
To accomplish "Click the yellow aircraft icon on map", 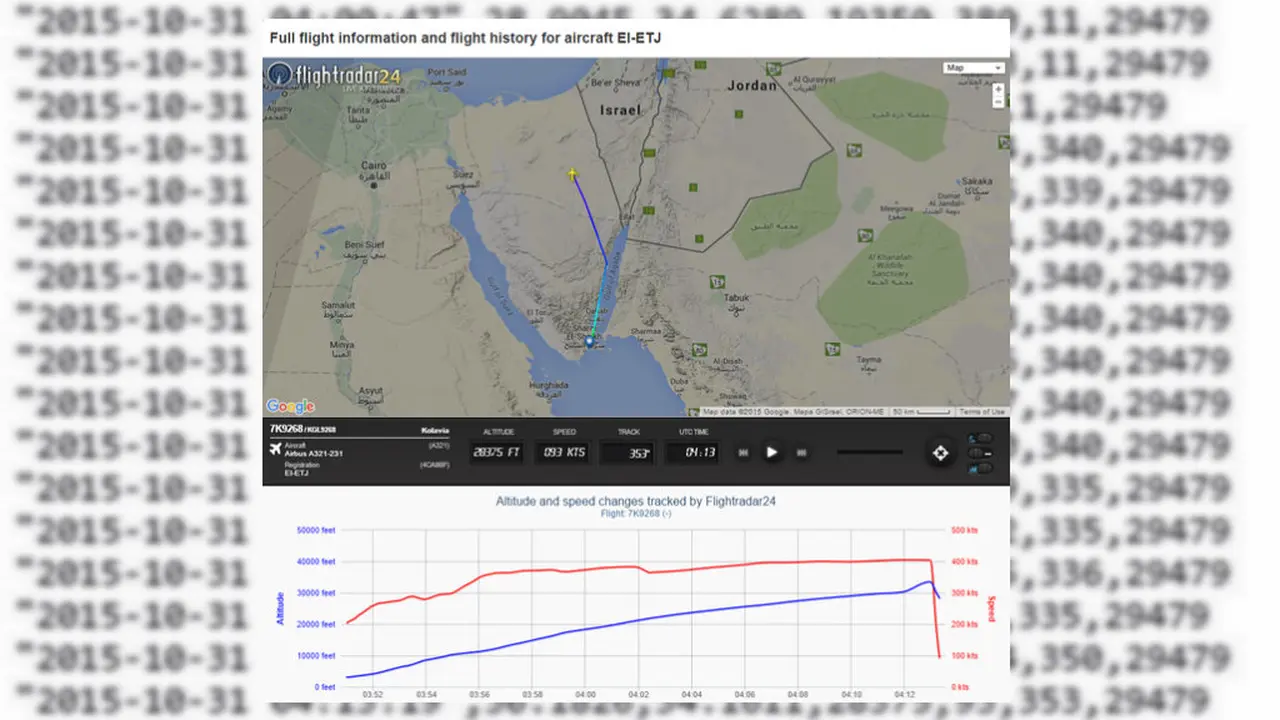I will (572, 175).
